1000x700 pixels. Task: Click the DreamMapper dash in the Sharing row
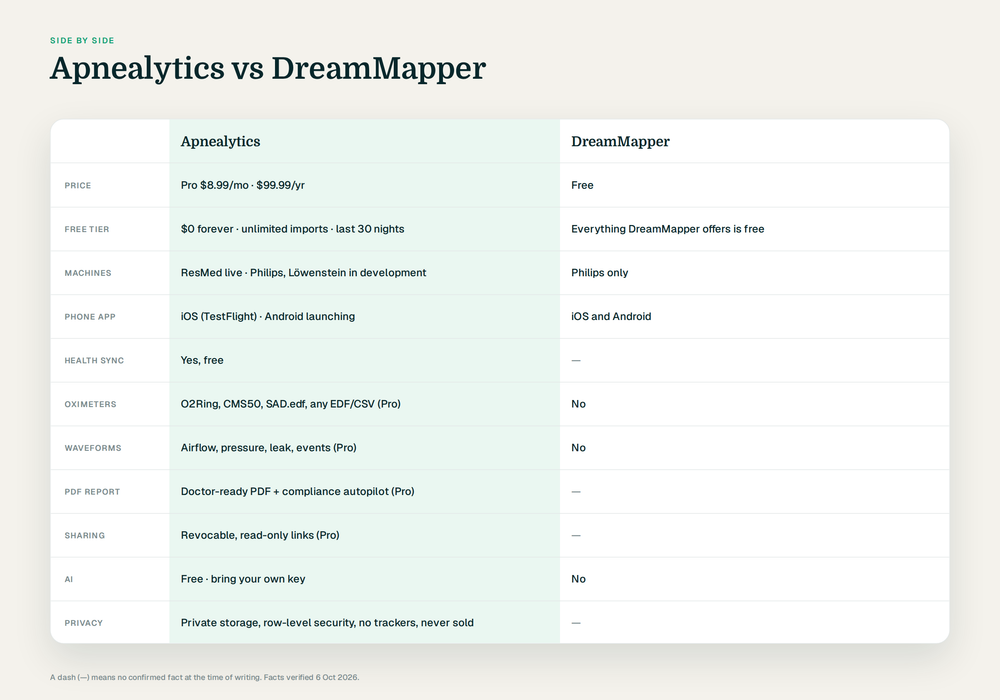tap(576, 535)
